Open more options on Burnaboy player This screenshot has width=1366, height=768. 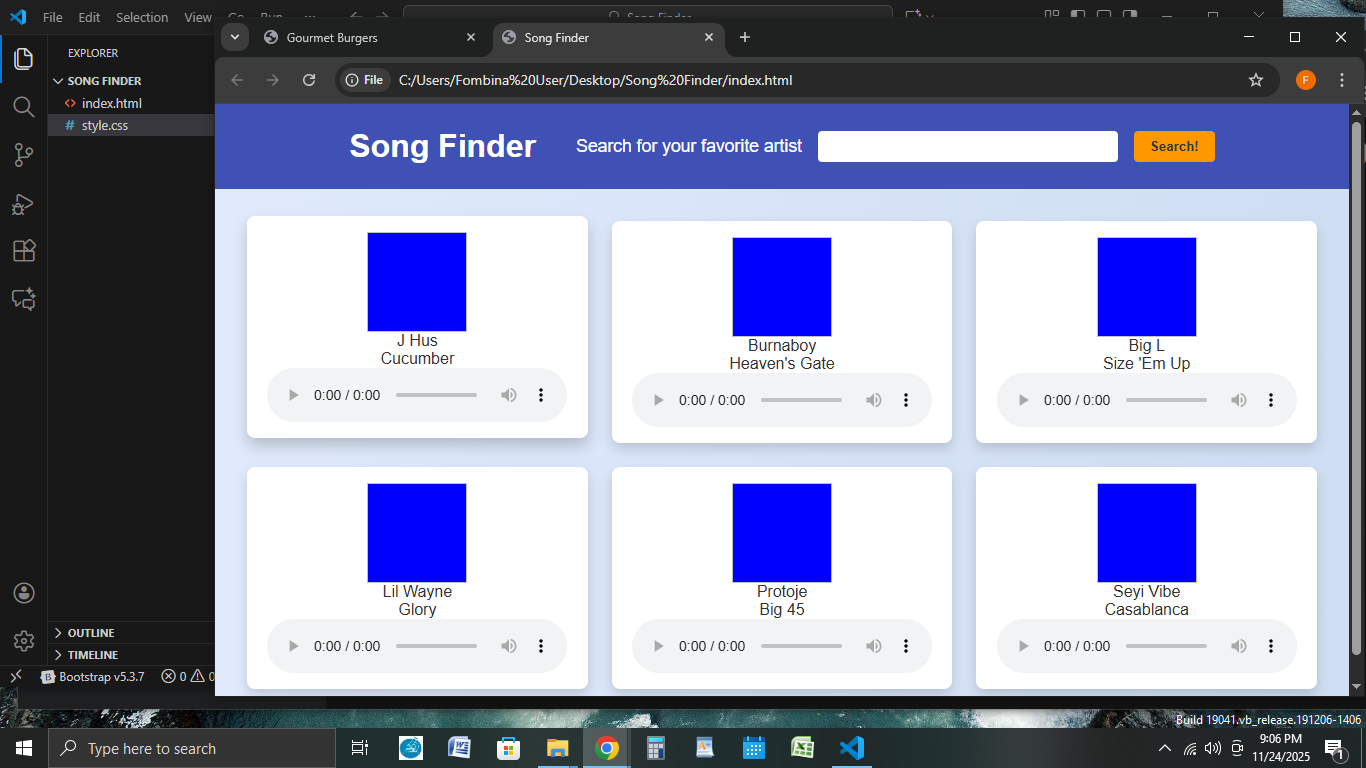pos(906,400)
